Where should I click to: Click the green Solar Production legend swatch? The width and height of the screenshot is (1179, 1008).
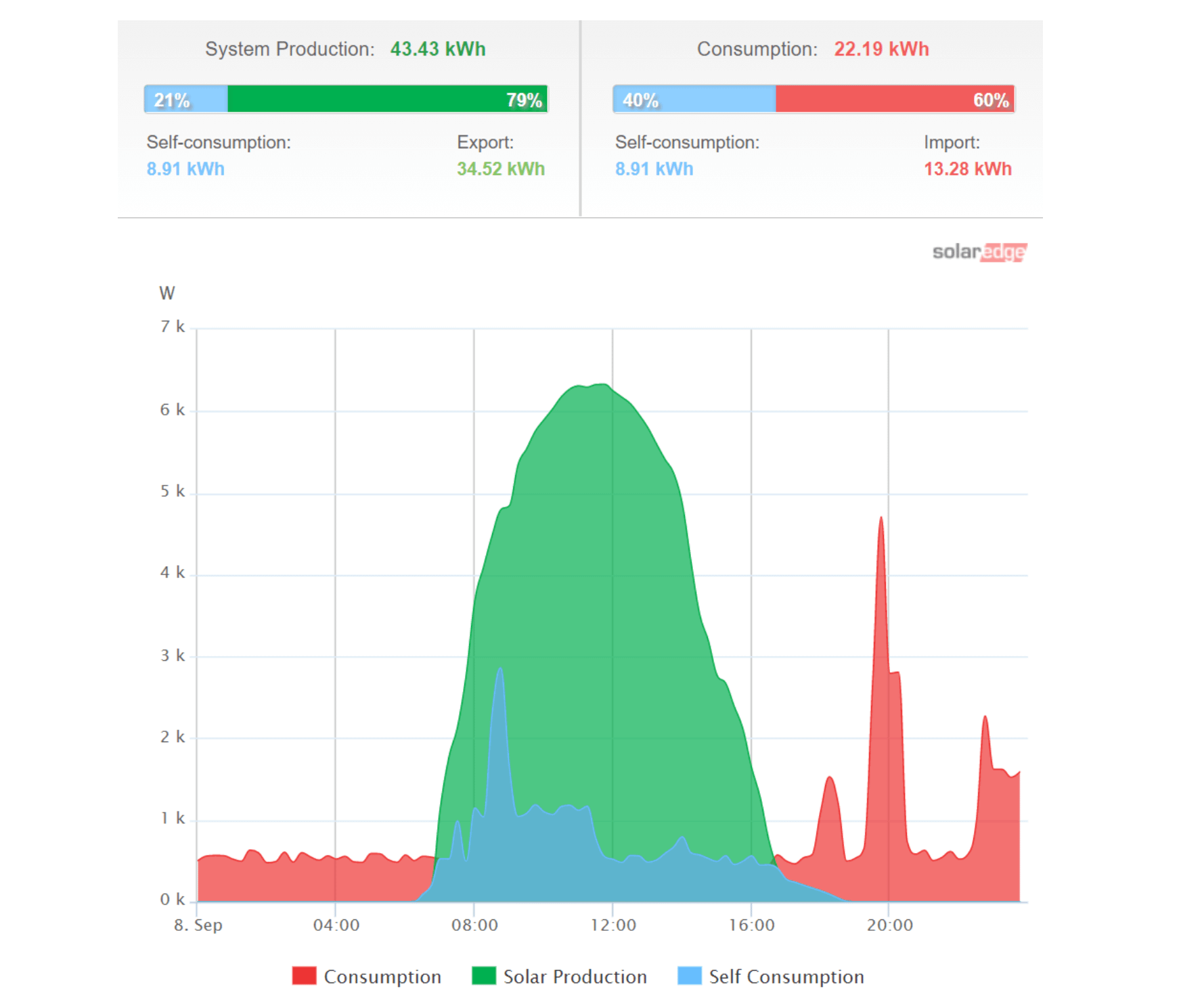484,976
